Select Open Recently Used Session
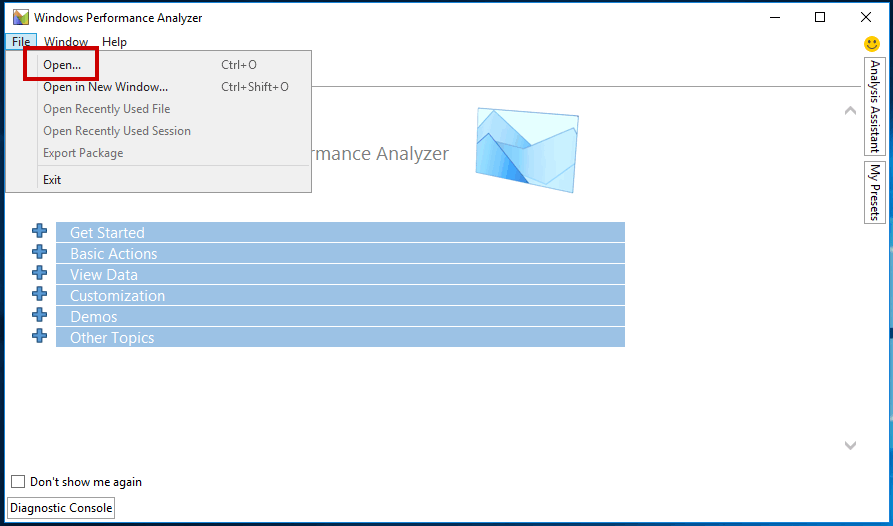Screen dimensions: 893x526 coord(158,131)
